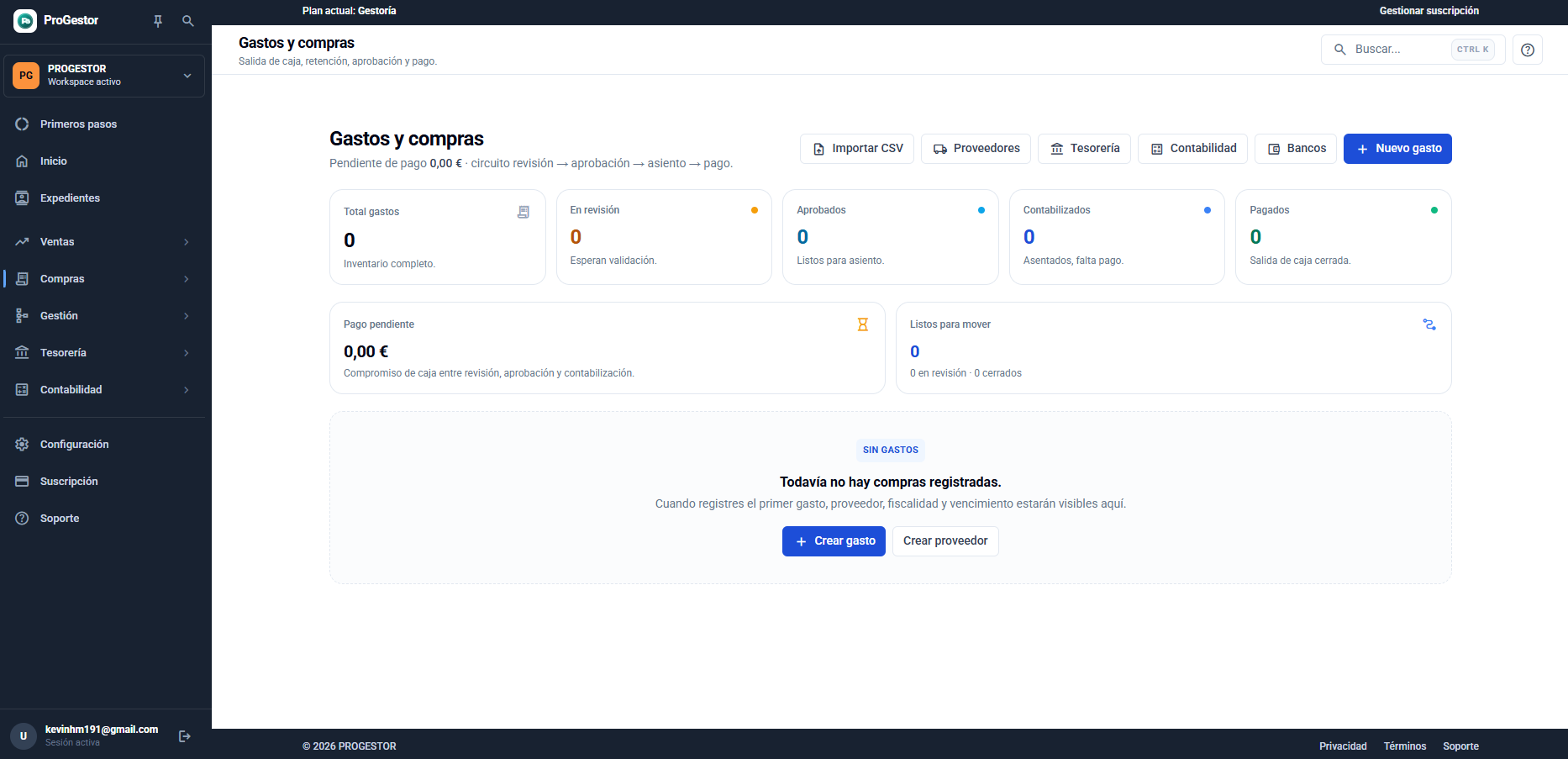This screenshot has height=759, width=1568.
Task: Click the Configuración gear icon
Action: 22,445
